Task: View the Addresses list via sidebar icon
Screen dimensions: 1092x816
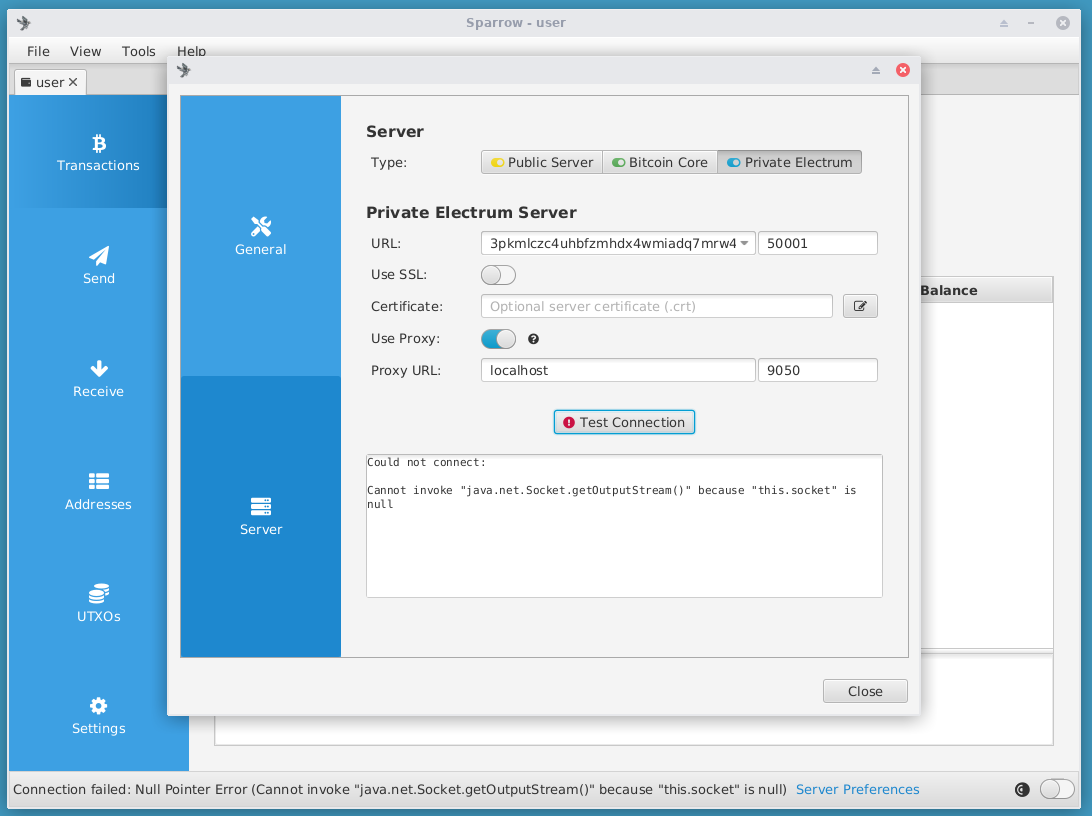Action: coord(98,492)
